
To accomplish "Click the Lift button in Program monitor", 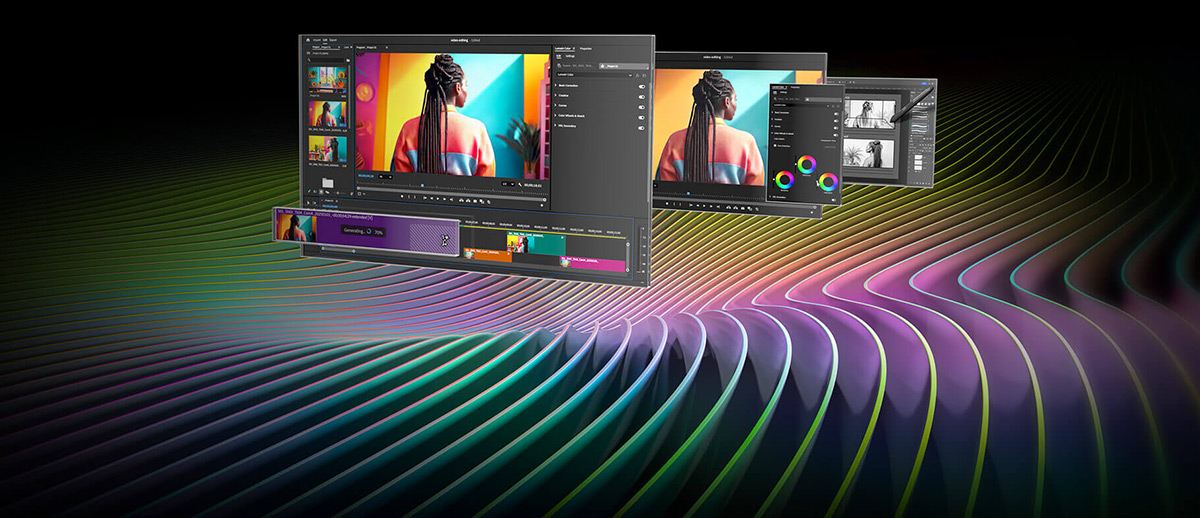I will [x=461, y=200].
